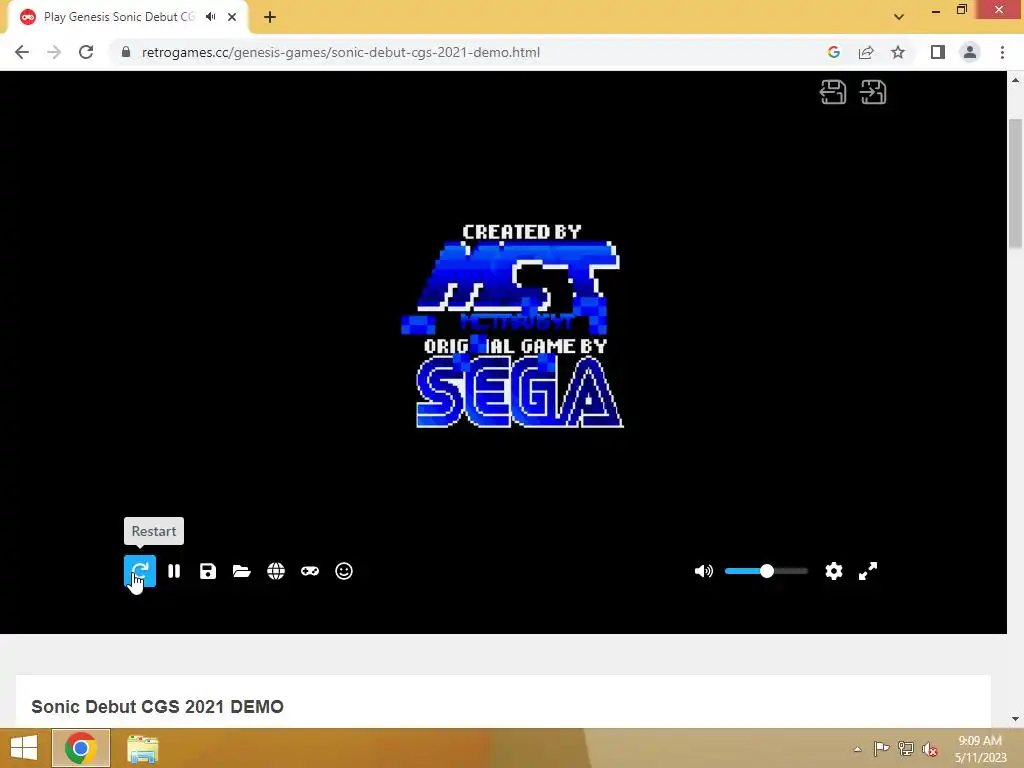The width and height of the screenshot is (1024, 768).
Task: Open File Explorer from taskbar
Action: 142,748
